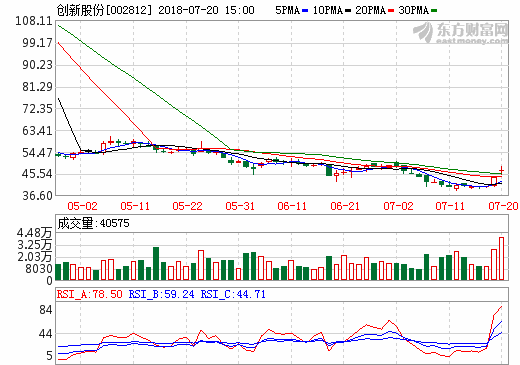Click the 05-11 date label
520x365 pixels.
(x=135, y=206)
